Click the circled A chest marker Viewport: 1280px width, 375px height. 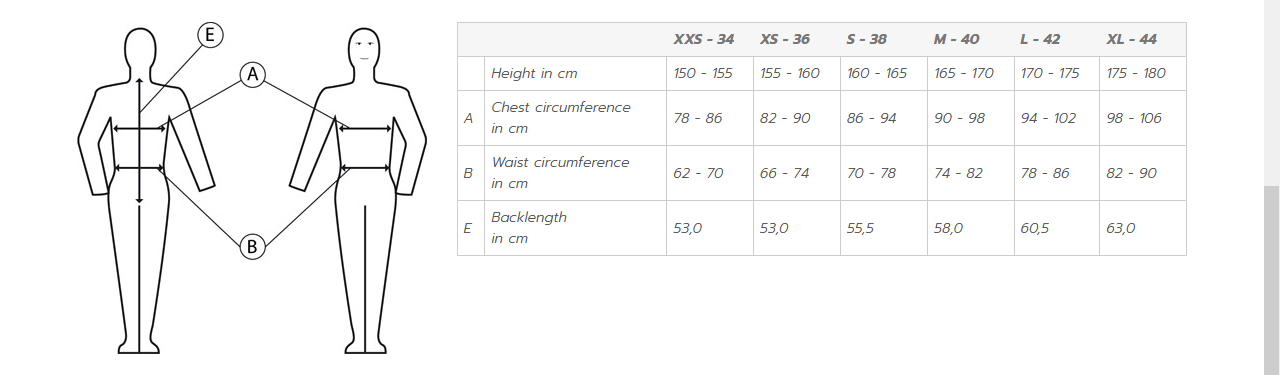(253, 74)
